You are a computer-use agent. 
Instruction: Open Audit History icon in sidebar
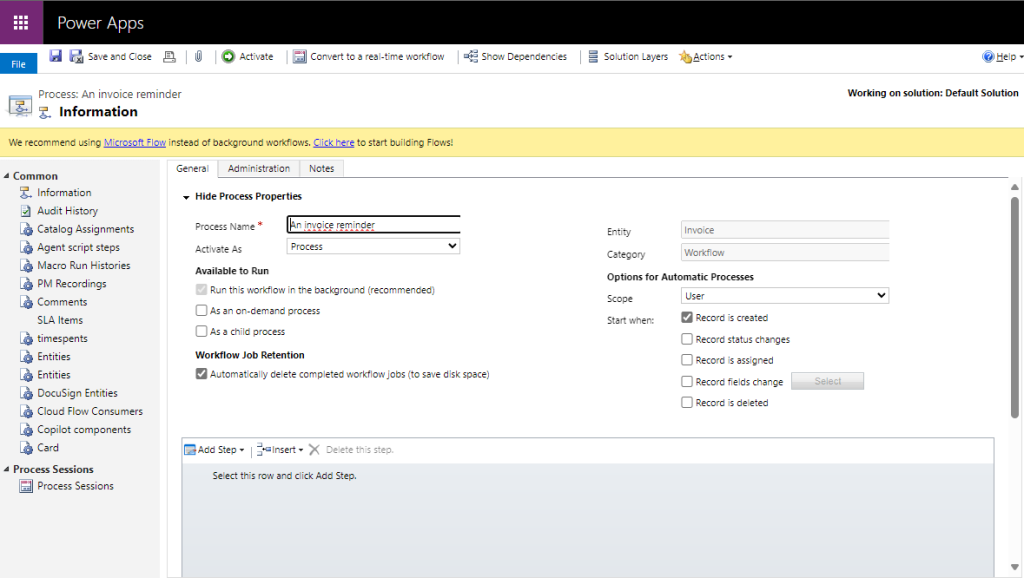pos(26,211)
